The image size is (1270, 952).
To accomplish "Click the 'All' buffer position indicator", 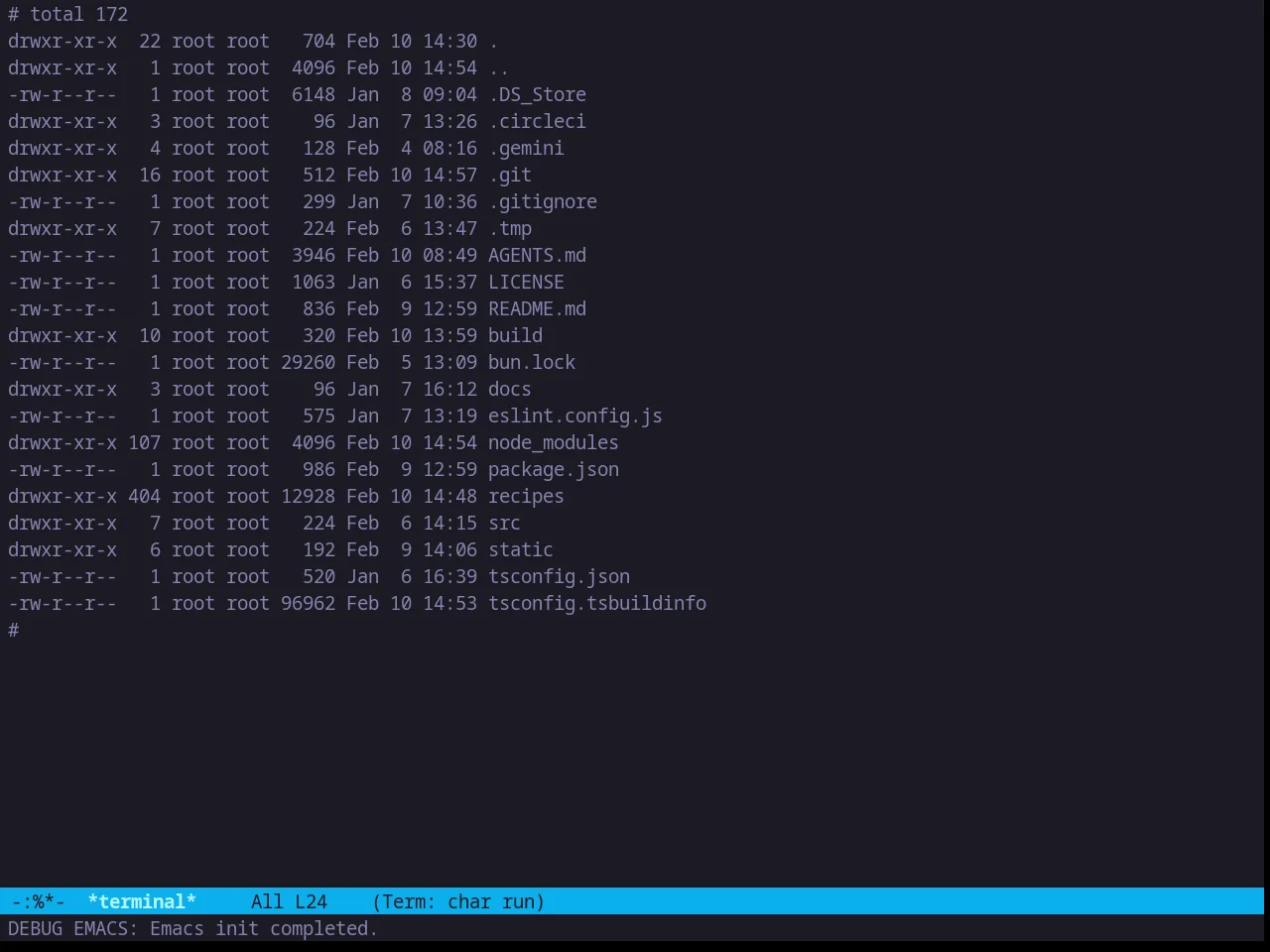I will pyautogui.click(x=267, y=901).
